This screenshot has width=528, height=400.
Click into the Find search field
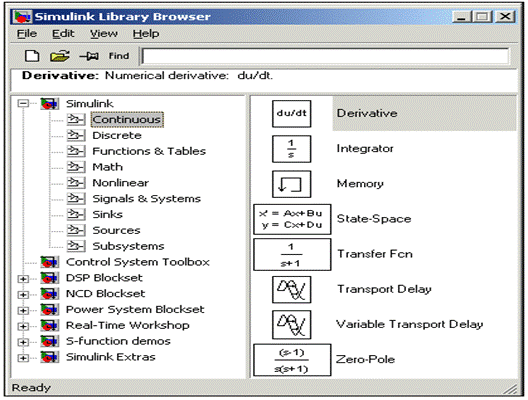[x=325, y=56]
